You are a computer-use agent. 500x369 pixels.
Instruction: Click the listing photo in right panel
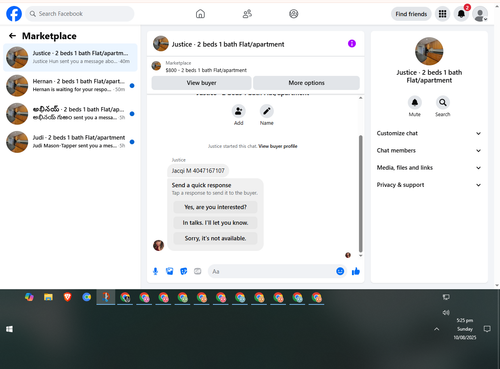coord(429,51)
